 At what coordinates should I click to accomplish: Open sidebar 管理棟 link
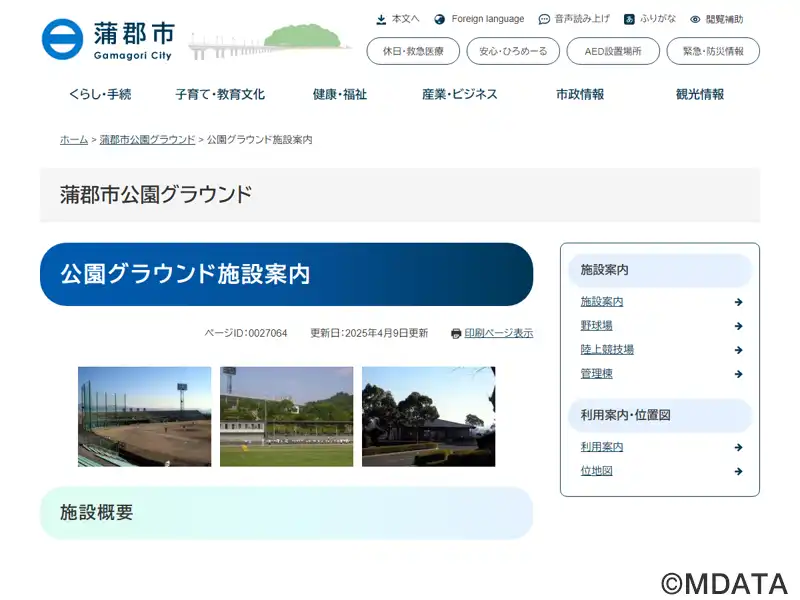[596, 374]
